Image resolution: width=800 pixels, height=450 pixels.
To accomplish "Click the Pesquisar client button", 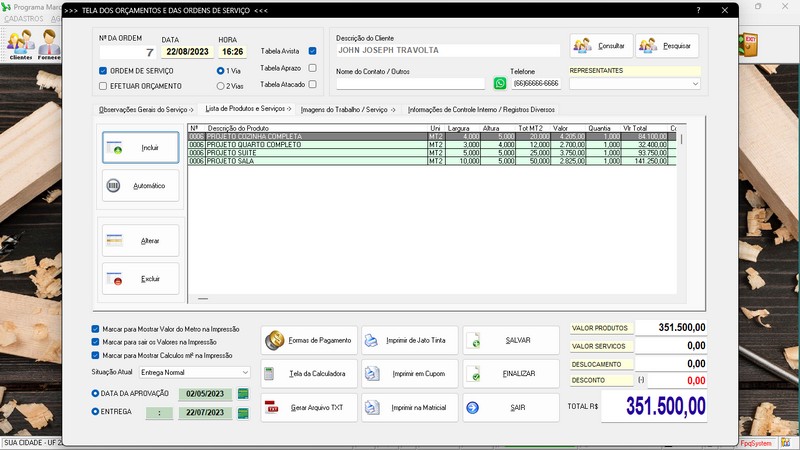I will click(x=667, y=46).
